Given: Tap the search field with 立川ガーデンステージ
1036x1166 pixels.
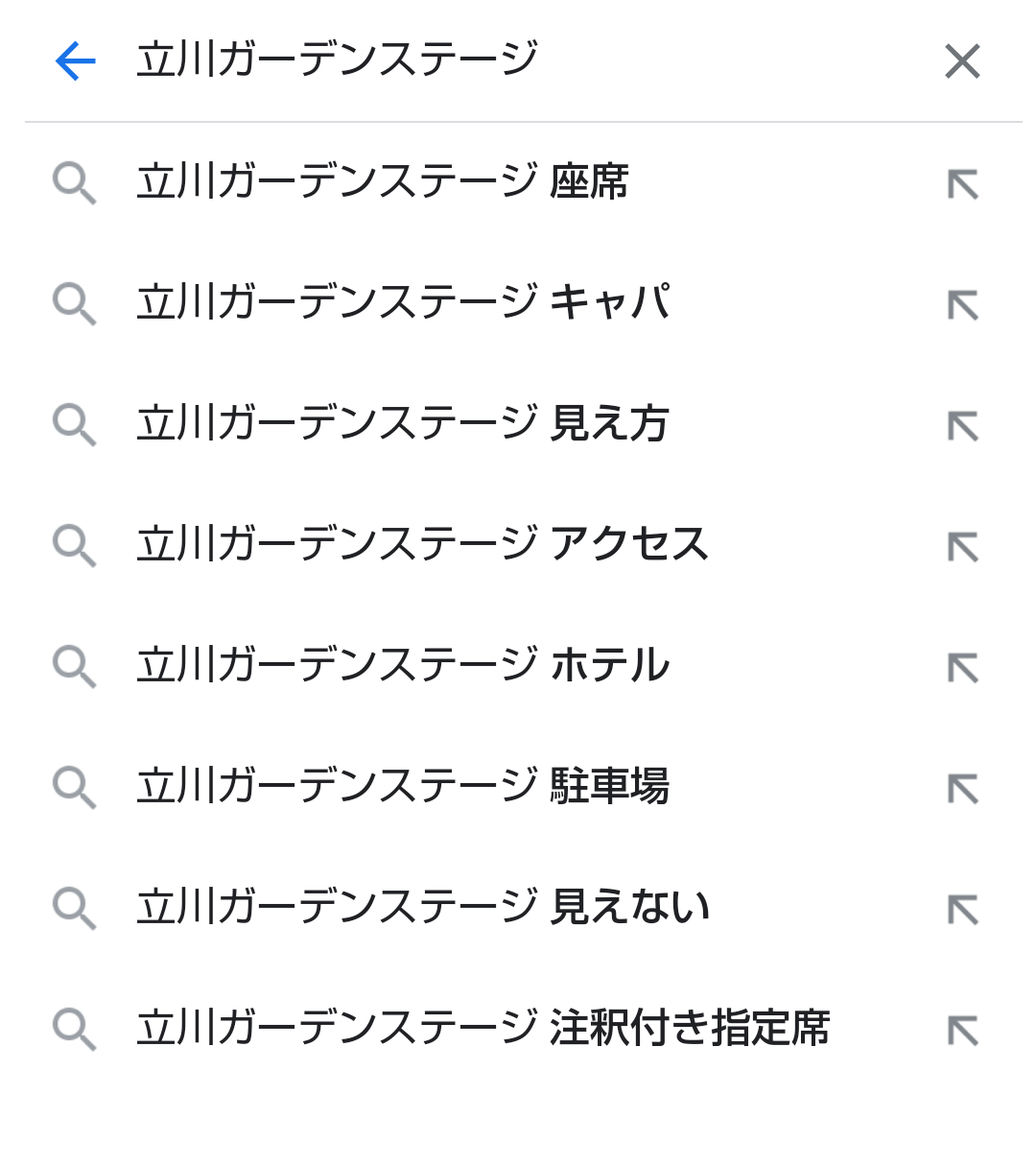Looking at the screenshot, I should pos(518,60).
